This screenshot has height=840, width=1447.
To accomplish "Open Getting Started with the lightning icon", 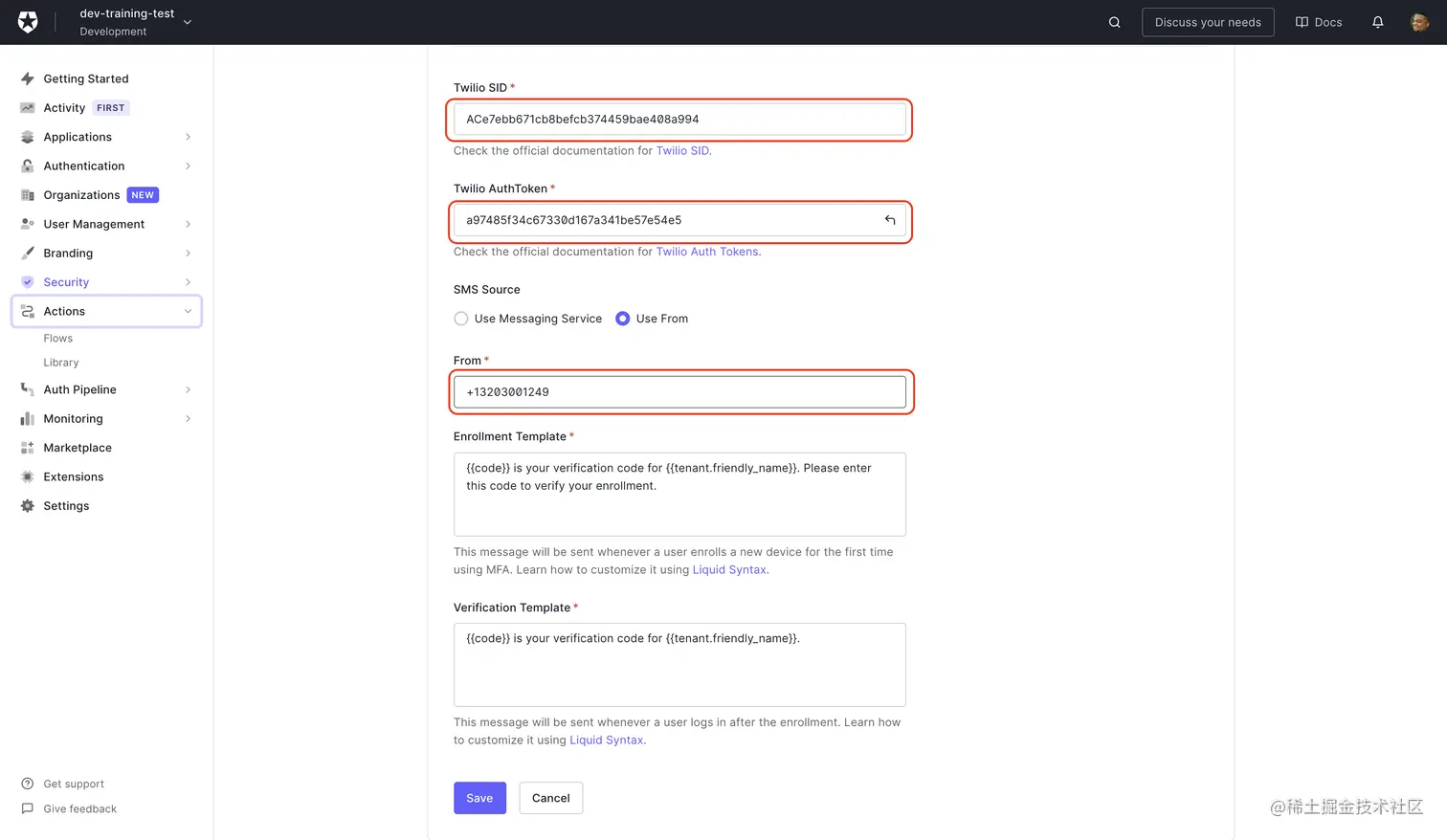I will tap(86, 78).
